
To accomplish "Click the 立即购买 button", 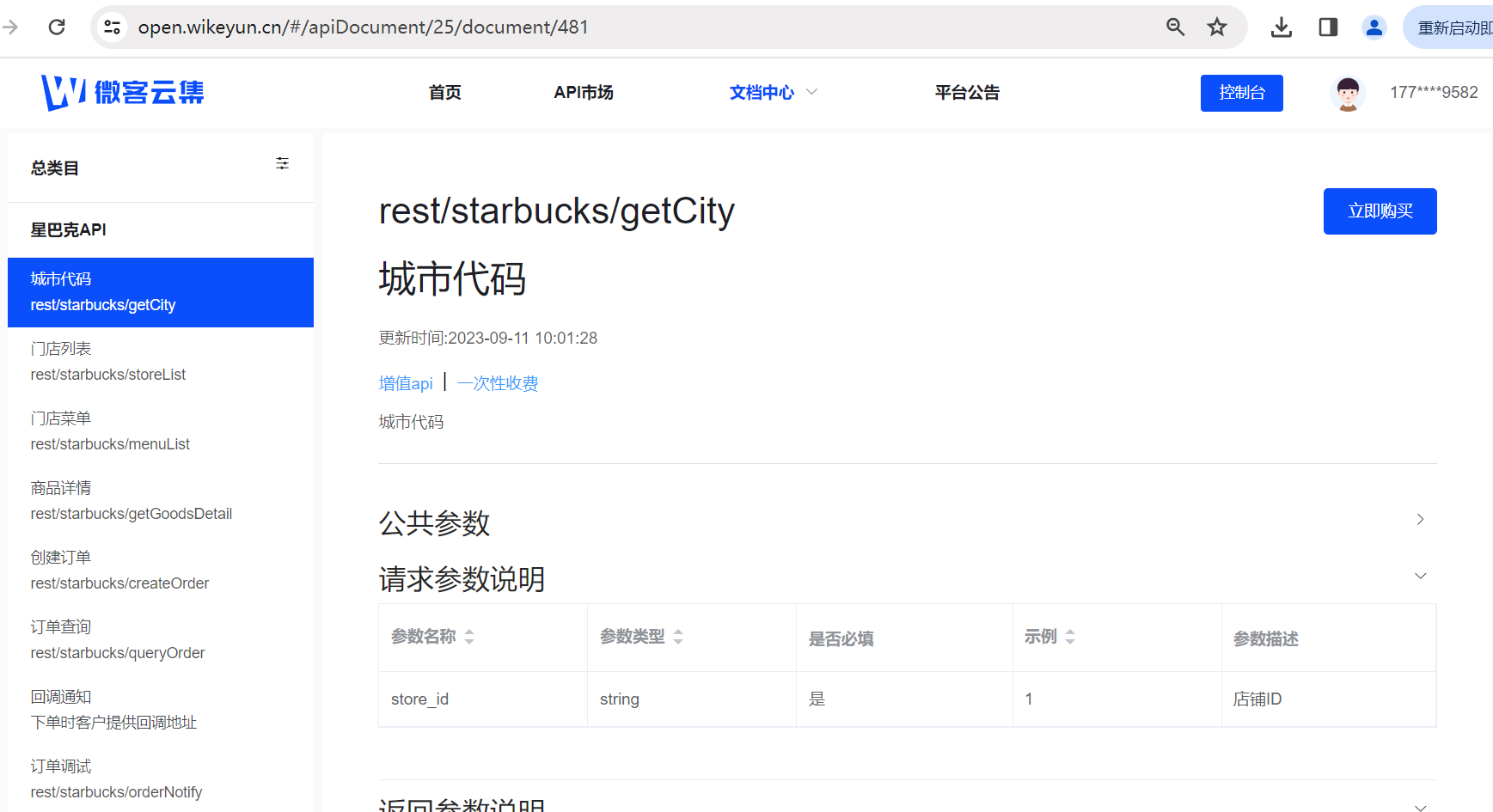I will tap(1380, 211).
